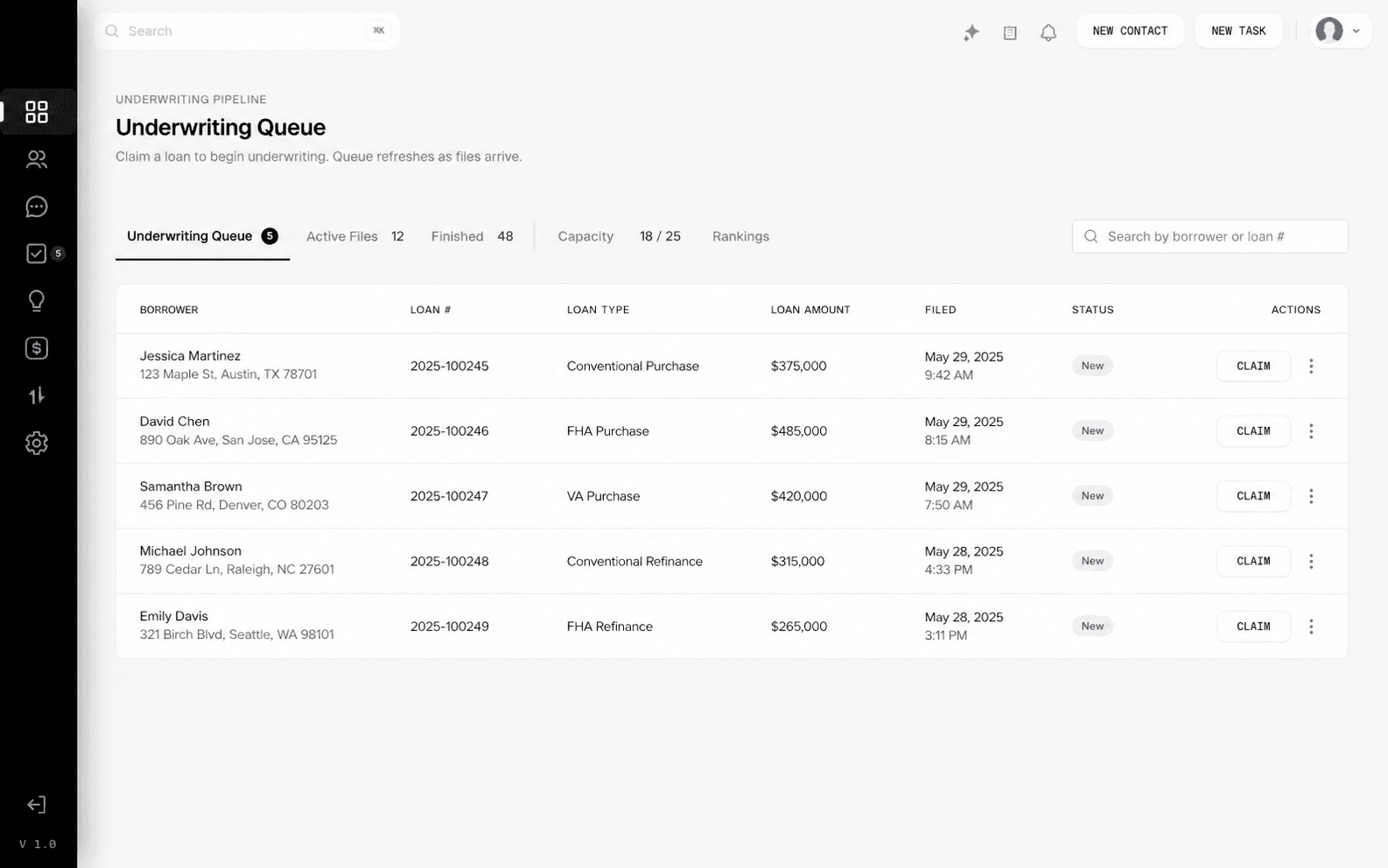Click the ⌘K shortcut badge in search
This screenshot has height=868, width=1388.
(x=378, y=31)
